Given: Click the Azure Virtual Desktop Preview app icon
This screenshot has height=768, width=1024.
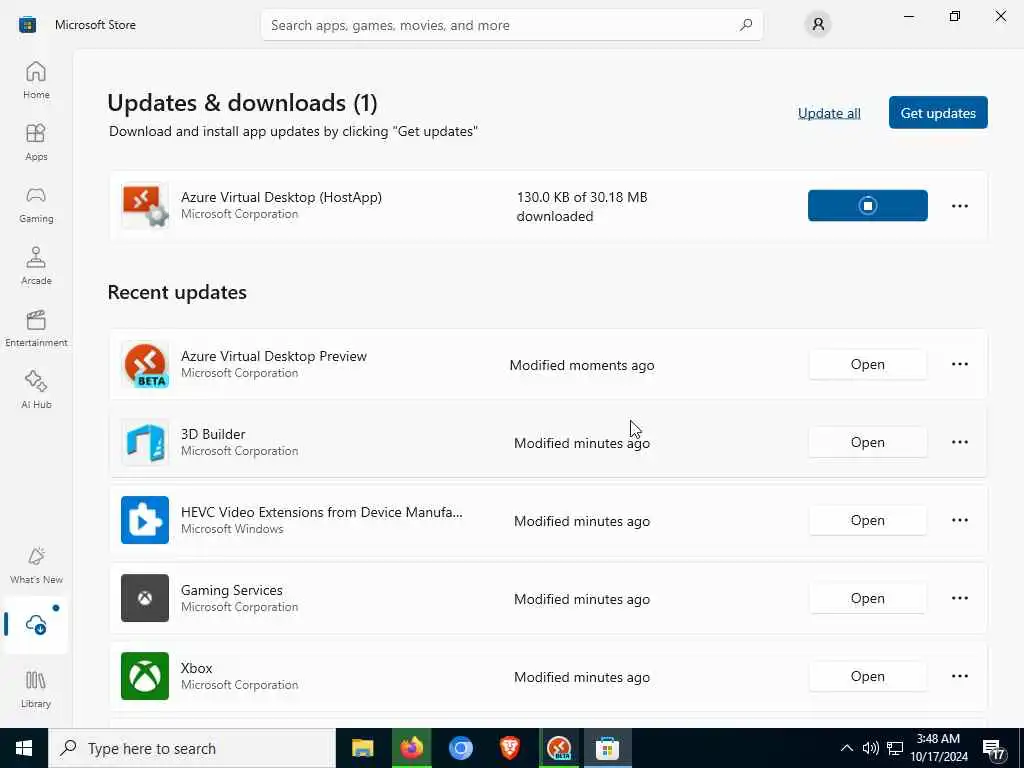Looking at the screenshot, I should [145, 364].
